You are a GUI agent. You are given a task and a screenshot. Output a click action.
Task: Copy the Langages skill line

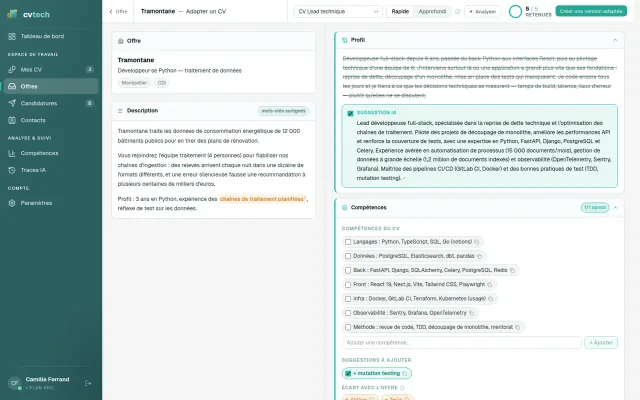click(x=476, y=242)
